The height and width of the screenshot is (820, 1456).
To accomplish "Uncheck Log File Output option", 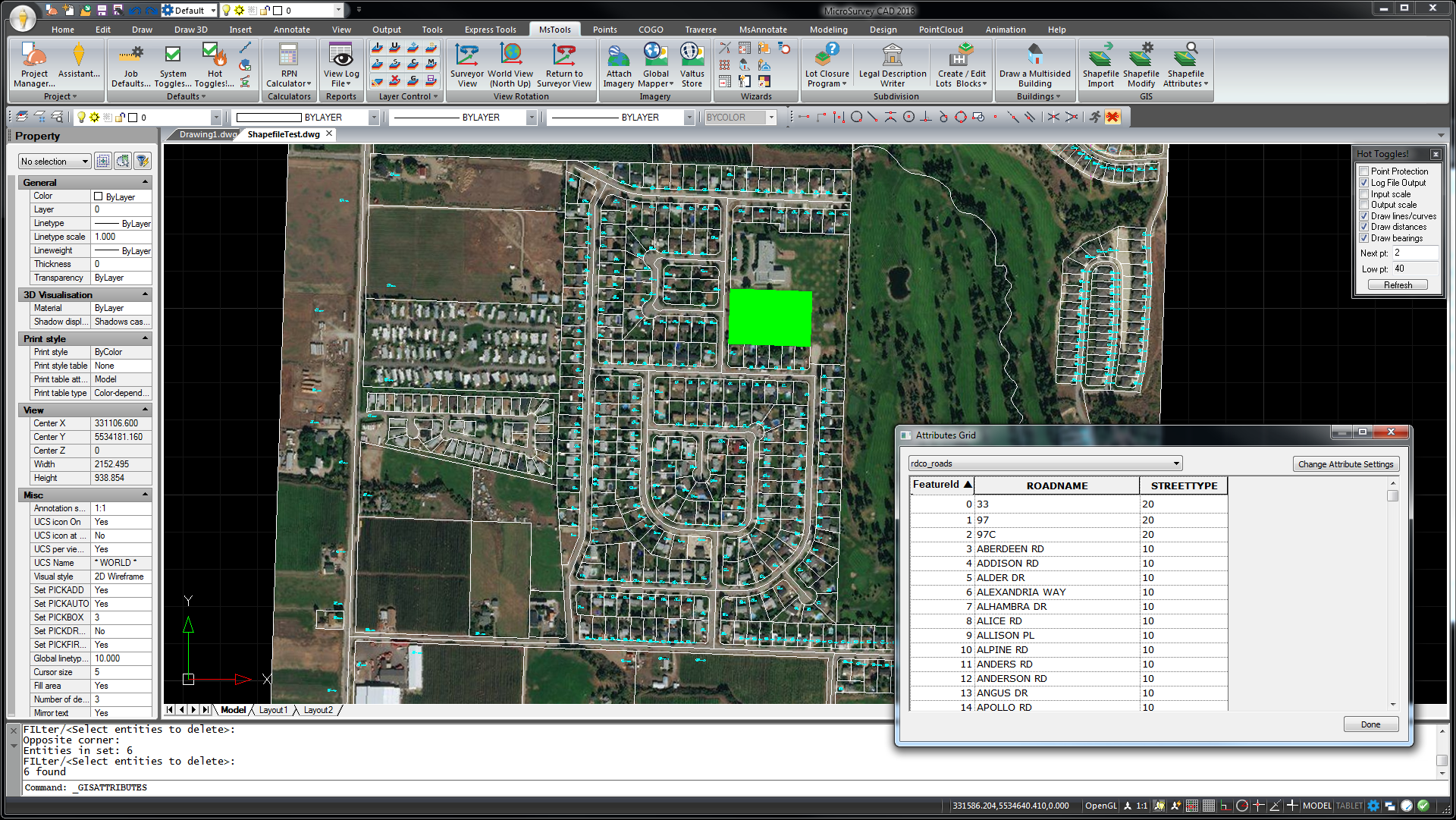I will [1364, 182].
